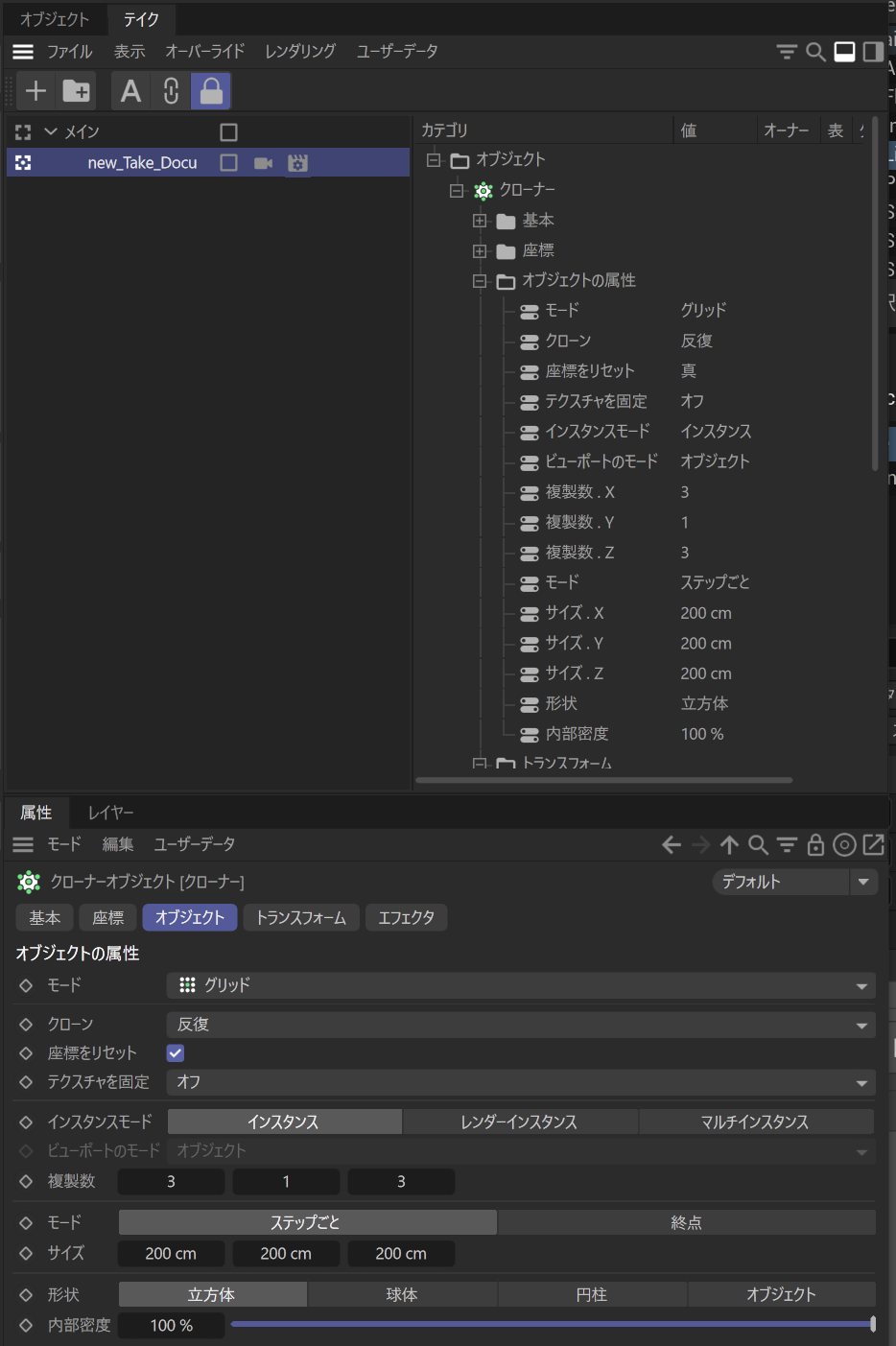The width and height of the screenshot is (896, 1346).
Task: Toggle checkbox next to Main take
Action: 228,132
